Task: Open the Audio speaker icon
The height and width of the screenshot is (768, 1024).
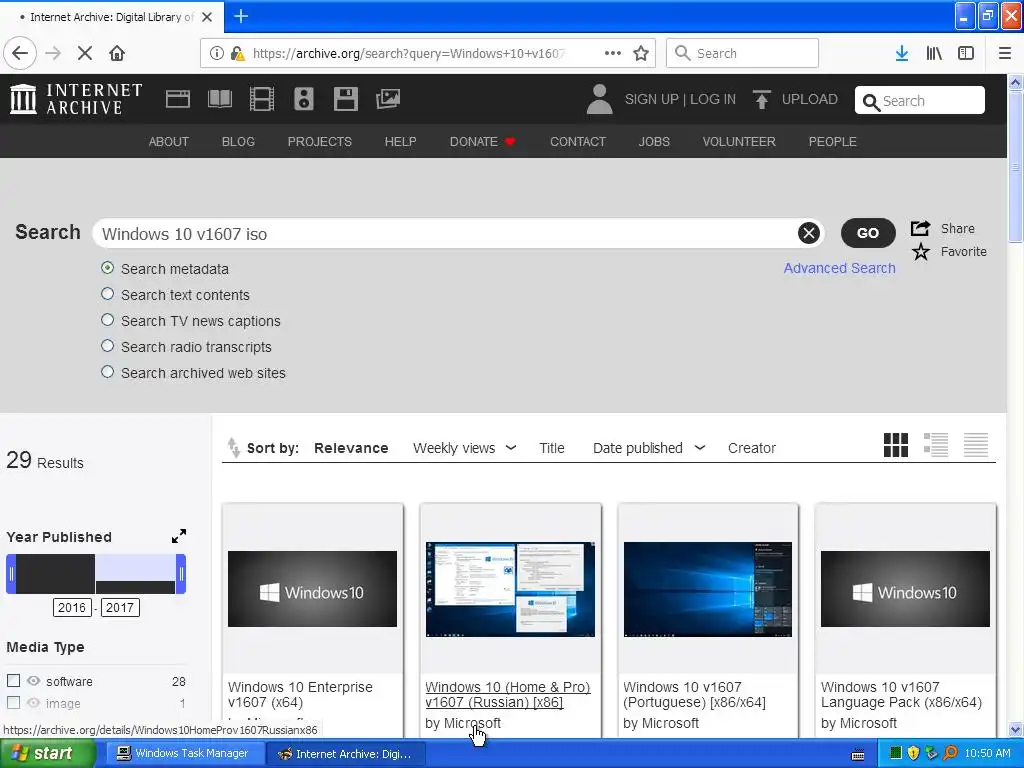Action: tap(304, 99)
